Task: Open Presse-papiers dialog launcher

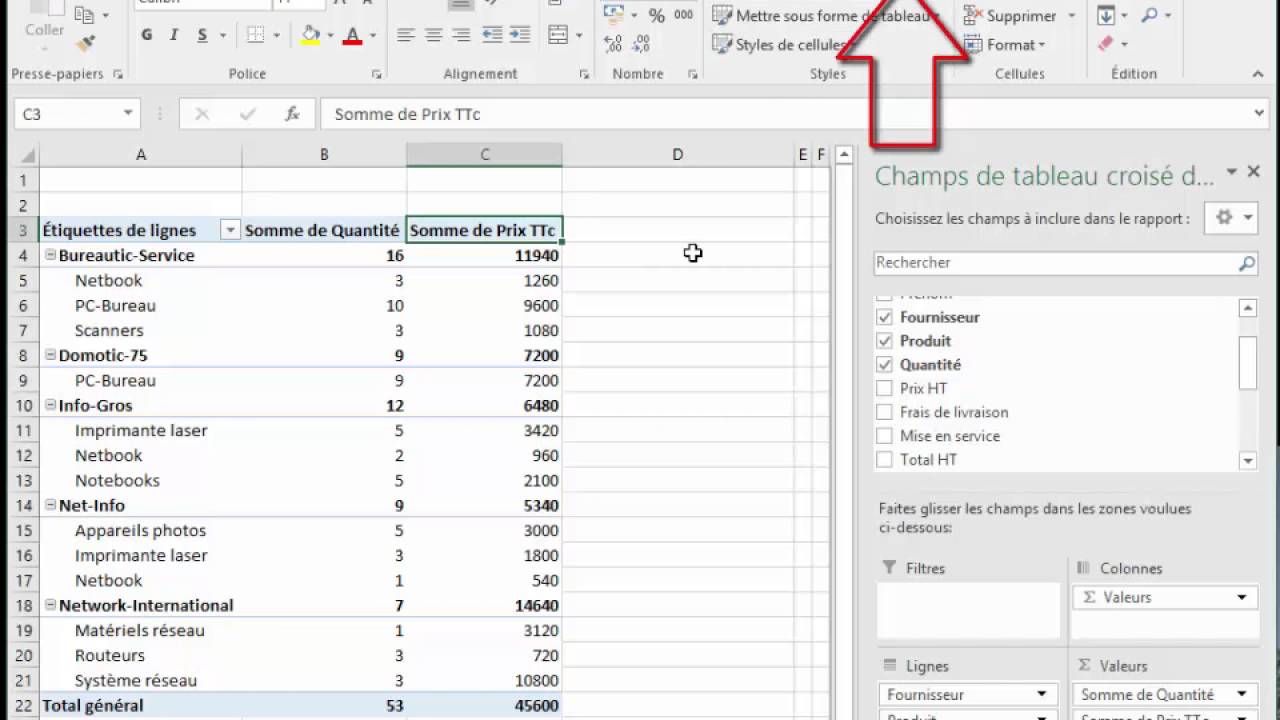Action: [118, 74]
